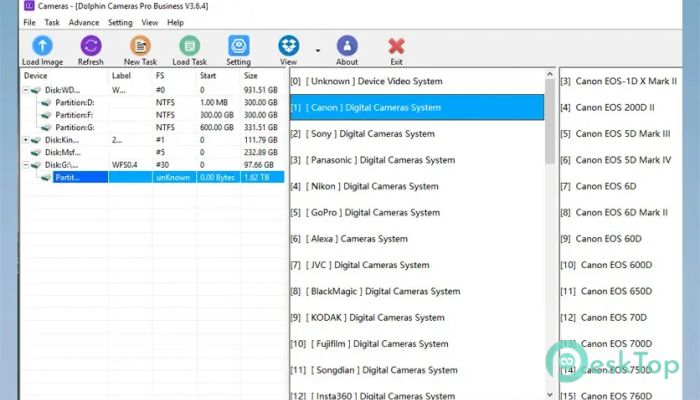Click the Load Image toolbar icon
Viewport: 700px width, 400px height.
click(42, 46)
